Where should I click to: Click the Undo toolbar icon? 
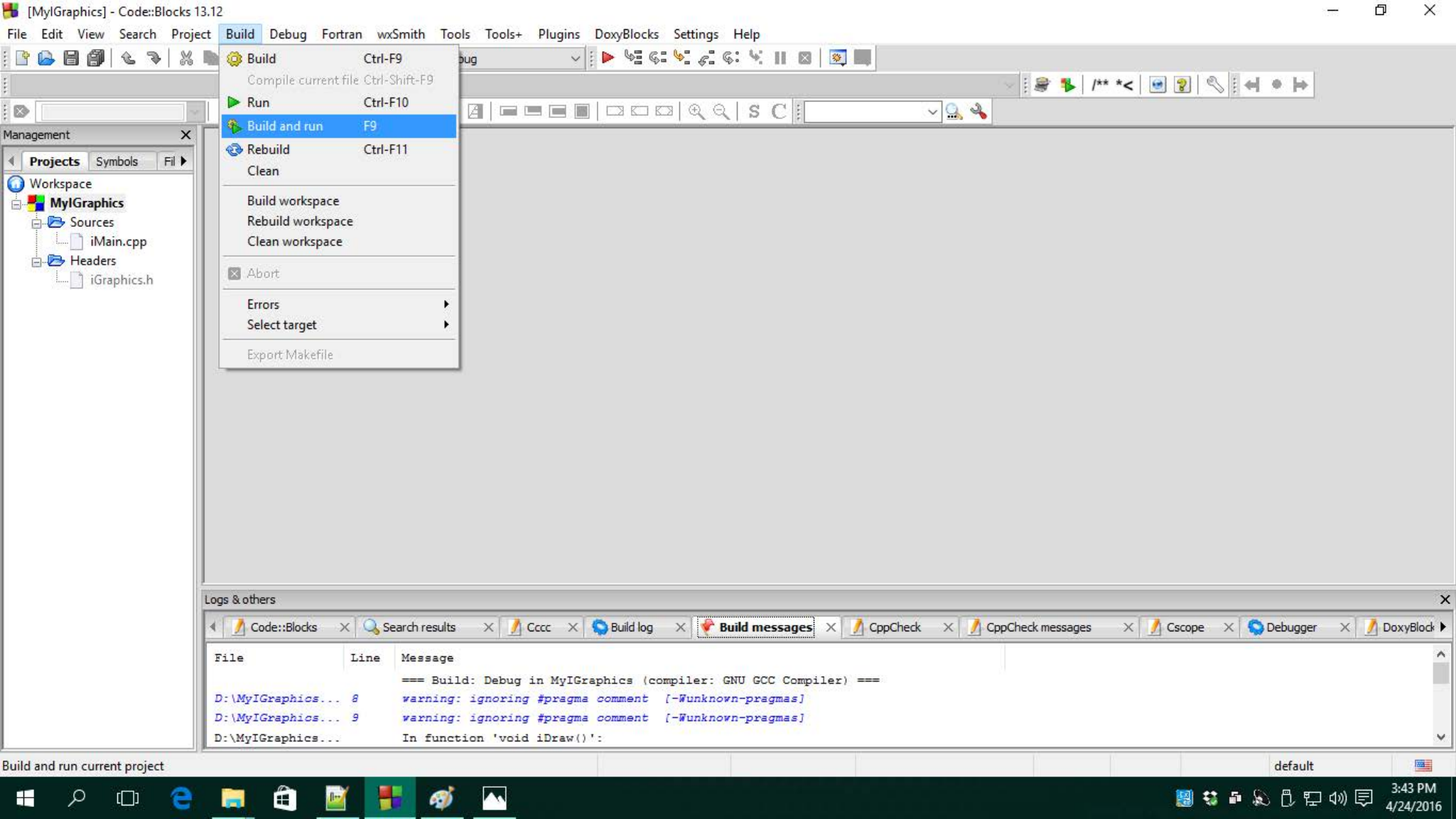[x=128, y=58]
